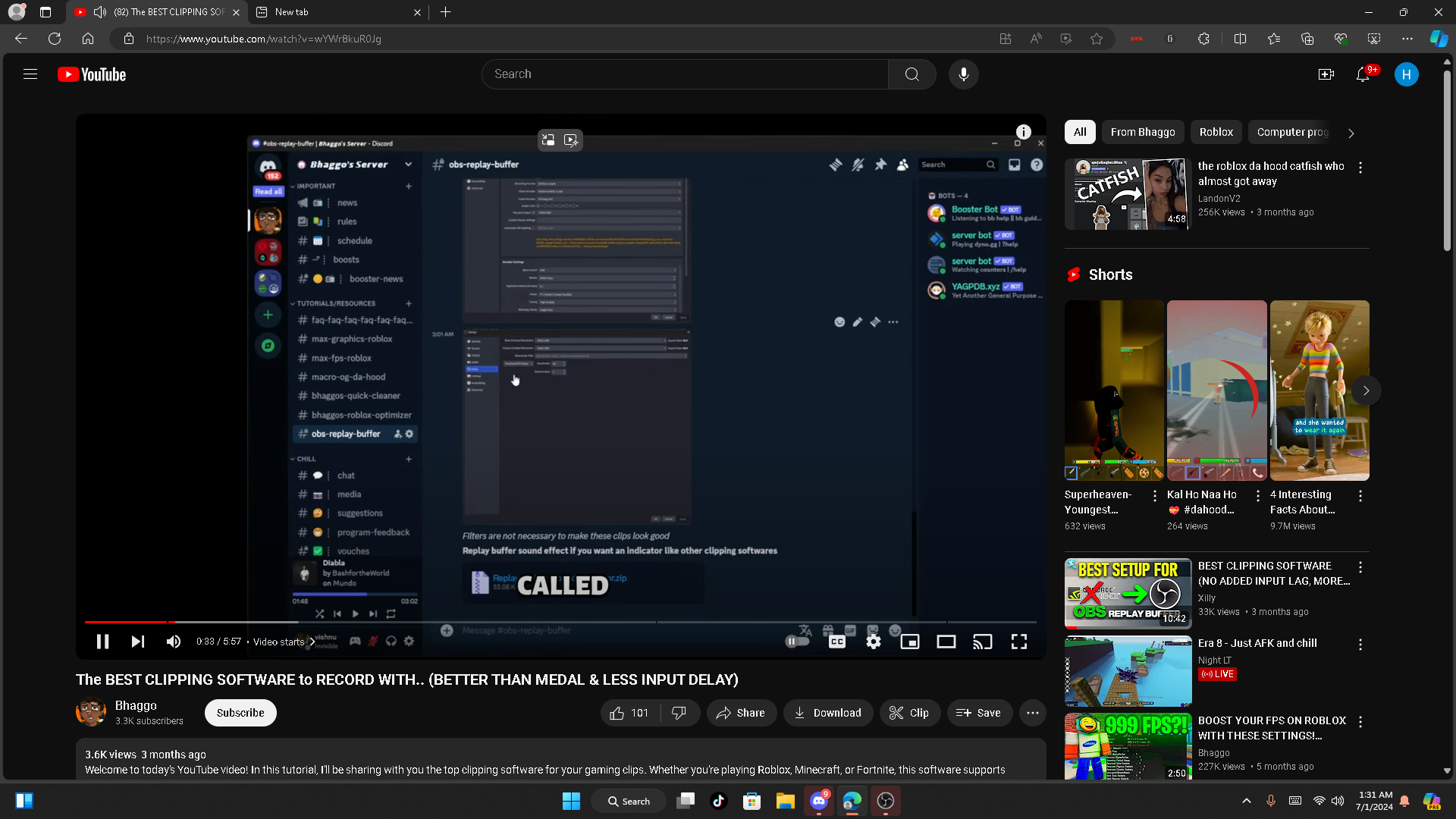
Task: Select the Roblox filter chip
Action: [1216, 132]
